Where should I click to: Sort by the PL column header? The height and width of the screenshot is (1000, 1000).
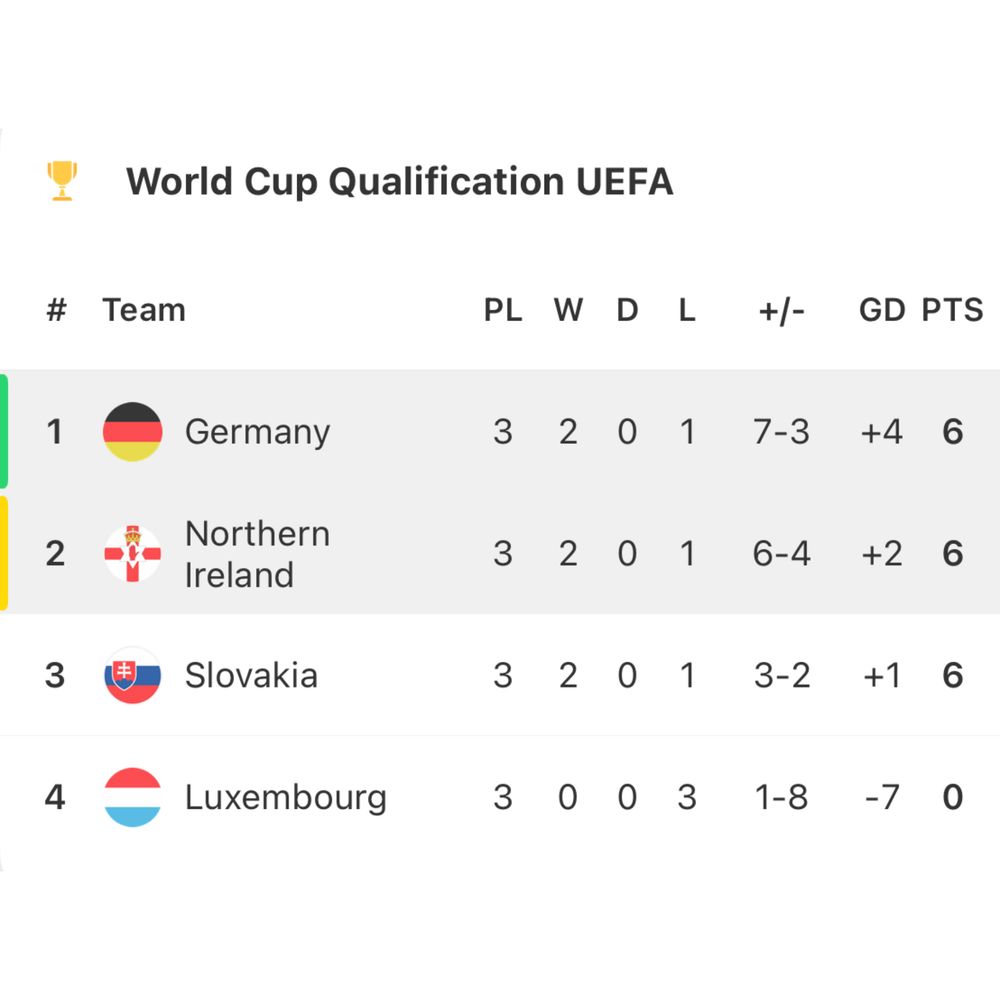(503, 310)
